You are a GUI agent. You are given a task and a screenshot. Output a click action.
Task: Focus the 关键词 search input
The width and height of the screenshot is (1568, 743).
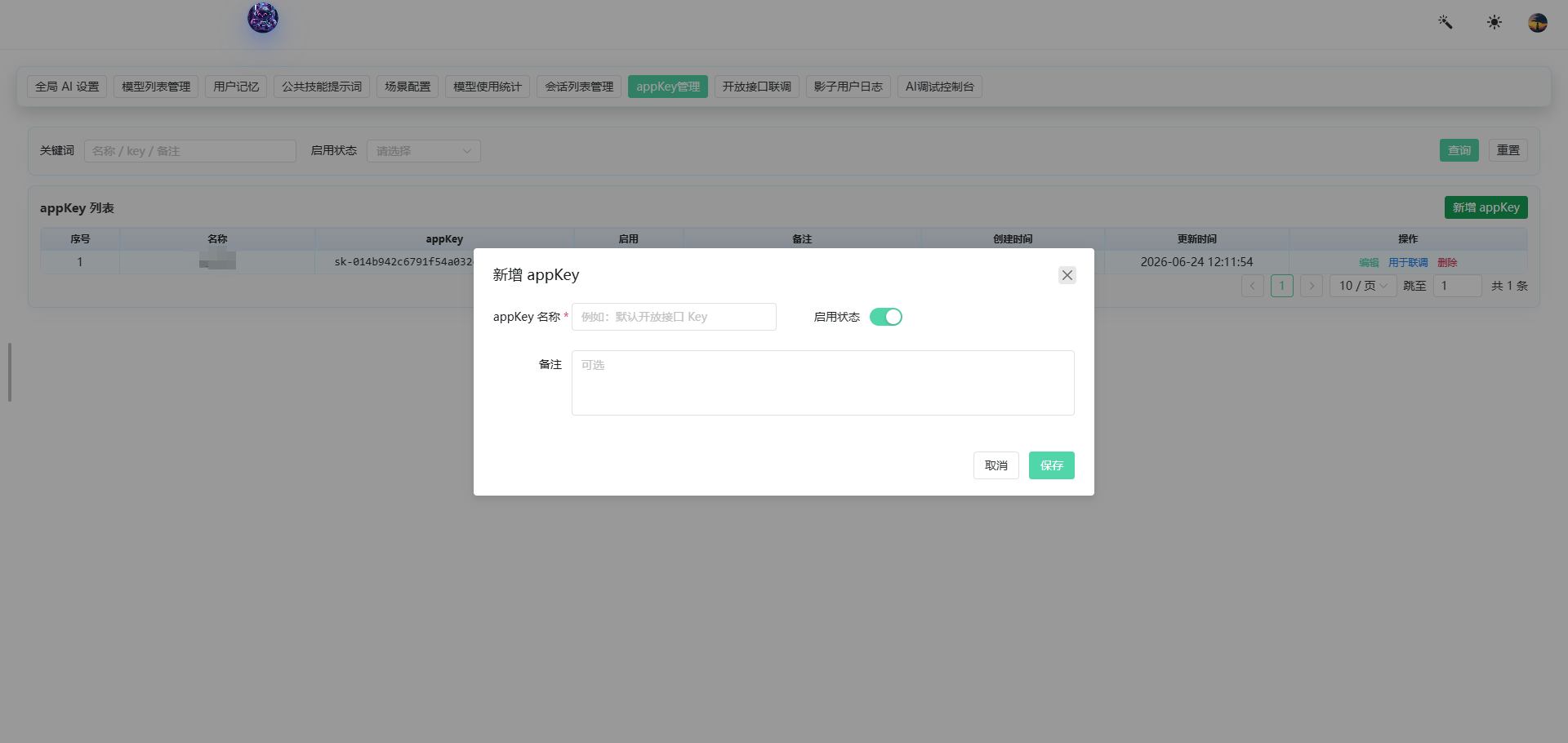pos(190,151)
